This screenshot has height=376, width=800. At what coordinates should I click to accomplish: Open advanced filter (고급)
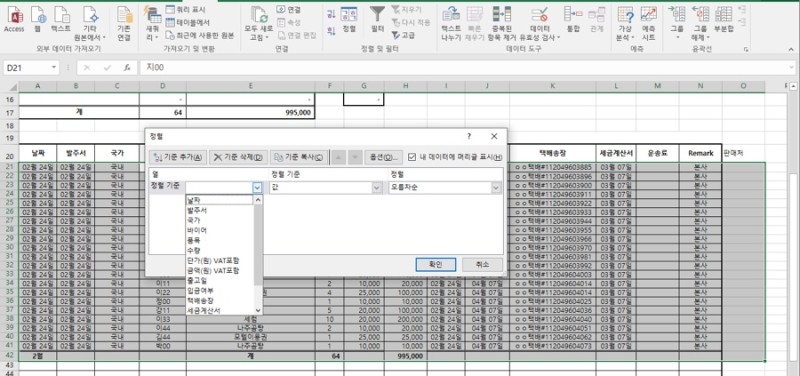click(x=403, y=35)
